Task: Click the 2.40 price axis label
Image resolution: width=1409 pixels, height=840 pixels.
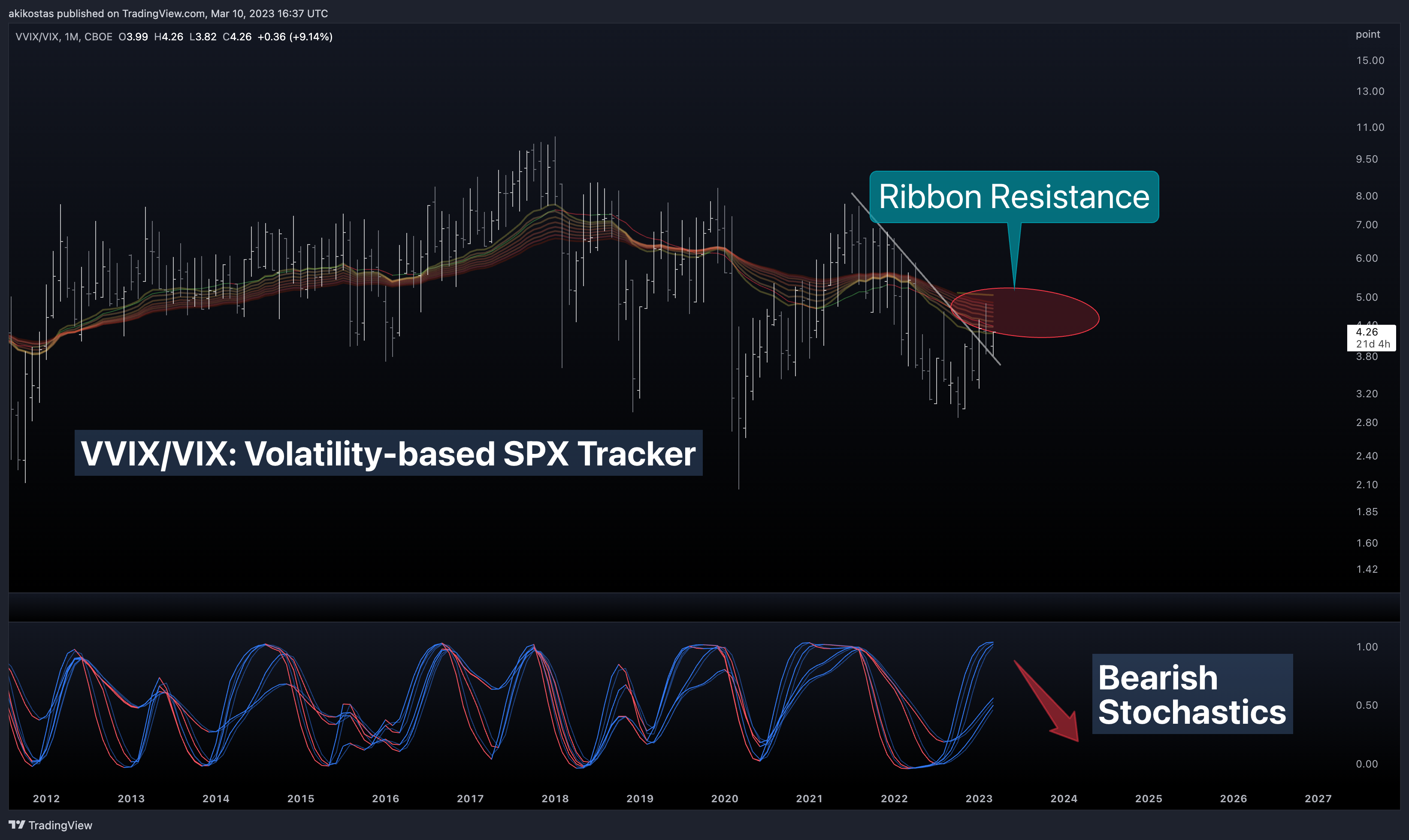Action: click(x=1367, y=456)
